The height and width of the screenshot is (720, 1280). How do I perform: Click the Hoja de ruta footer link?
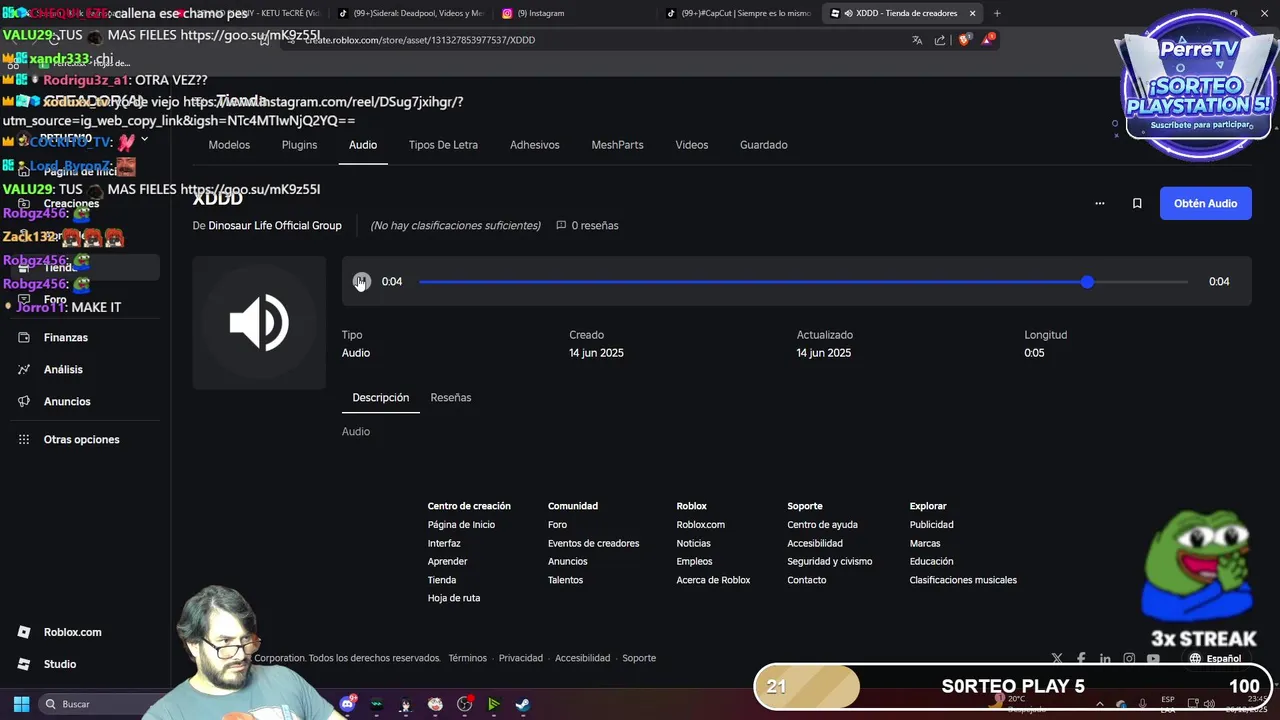click(x=454, y=599)
